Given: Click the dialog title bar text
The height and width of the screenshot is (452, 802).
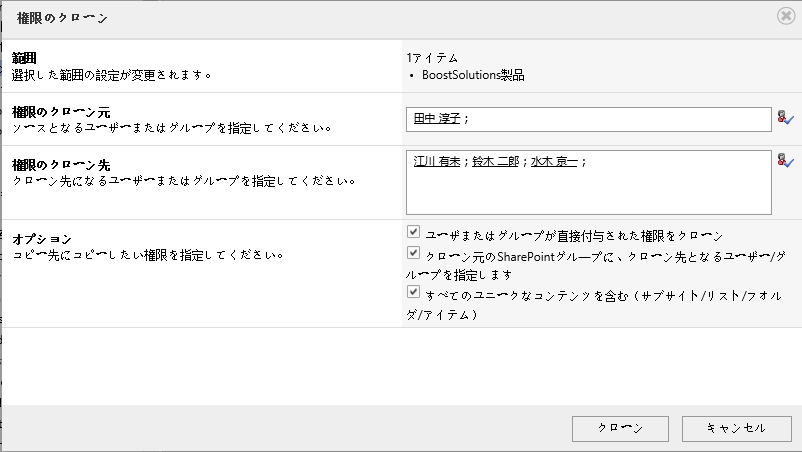Looking at the screenshot, I should pyautogui.click(x=62, y=18).
